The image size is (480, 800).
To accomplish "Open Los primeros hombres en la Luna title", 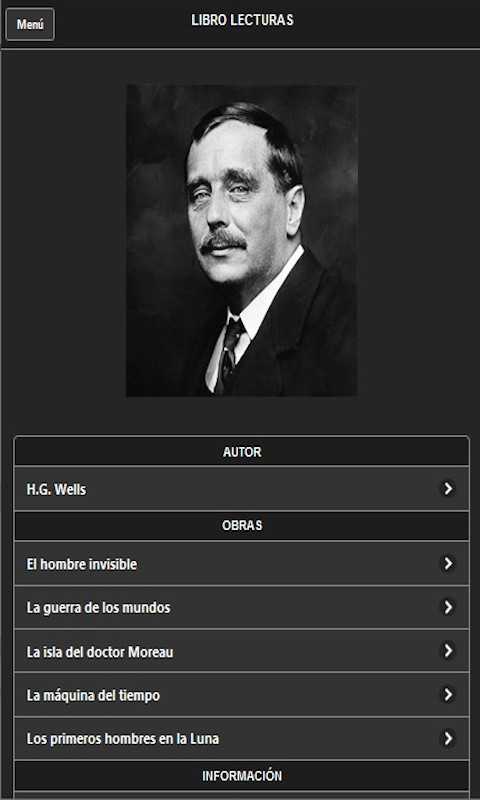I will coord(123,739).
